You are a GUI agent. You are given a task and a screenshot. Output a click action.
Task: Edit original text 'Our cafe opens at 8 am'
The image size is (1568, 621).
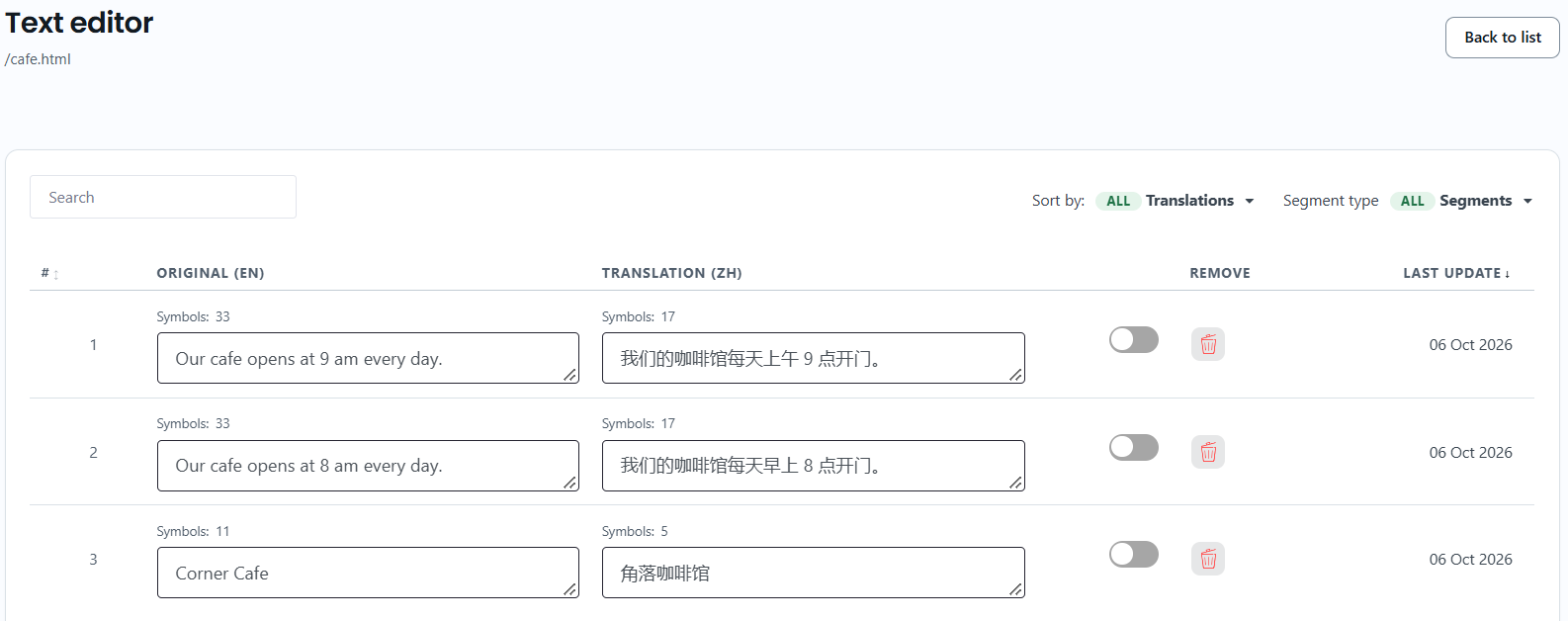368,466
